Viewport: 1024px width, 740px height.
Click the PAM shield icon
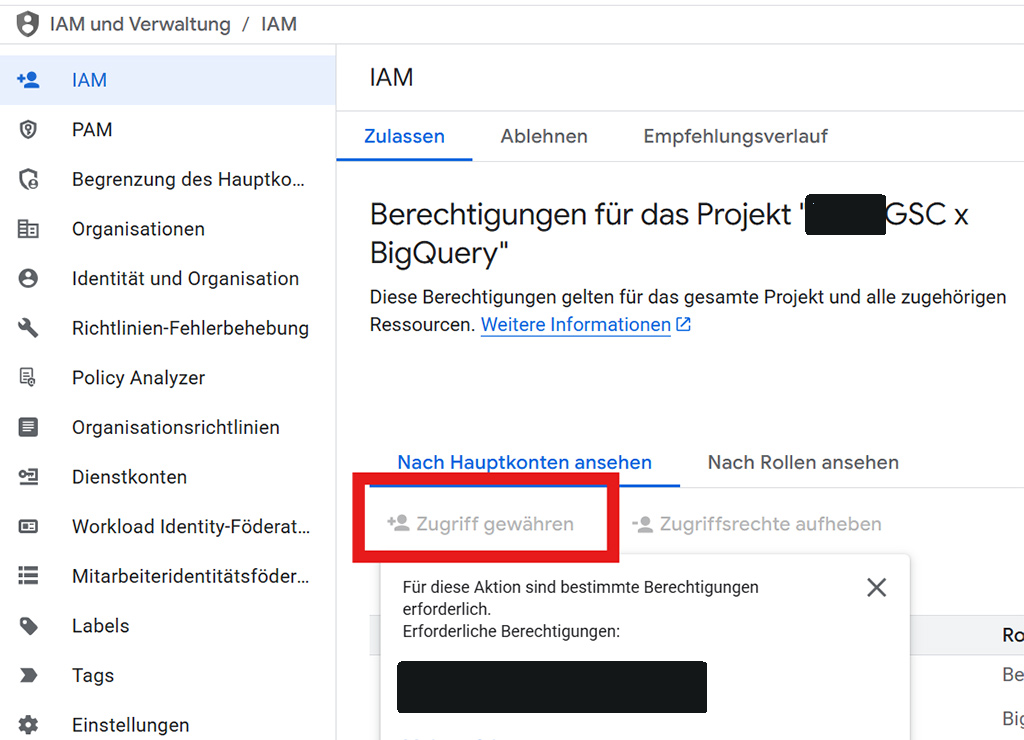28,129
